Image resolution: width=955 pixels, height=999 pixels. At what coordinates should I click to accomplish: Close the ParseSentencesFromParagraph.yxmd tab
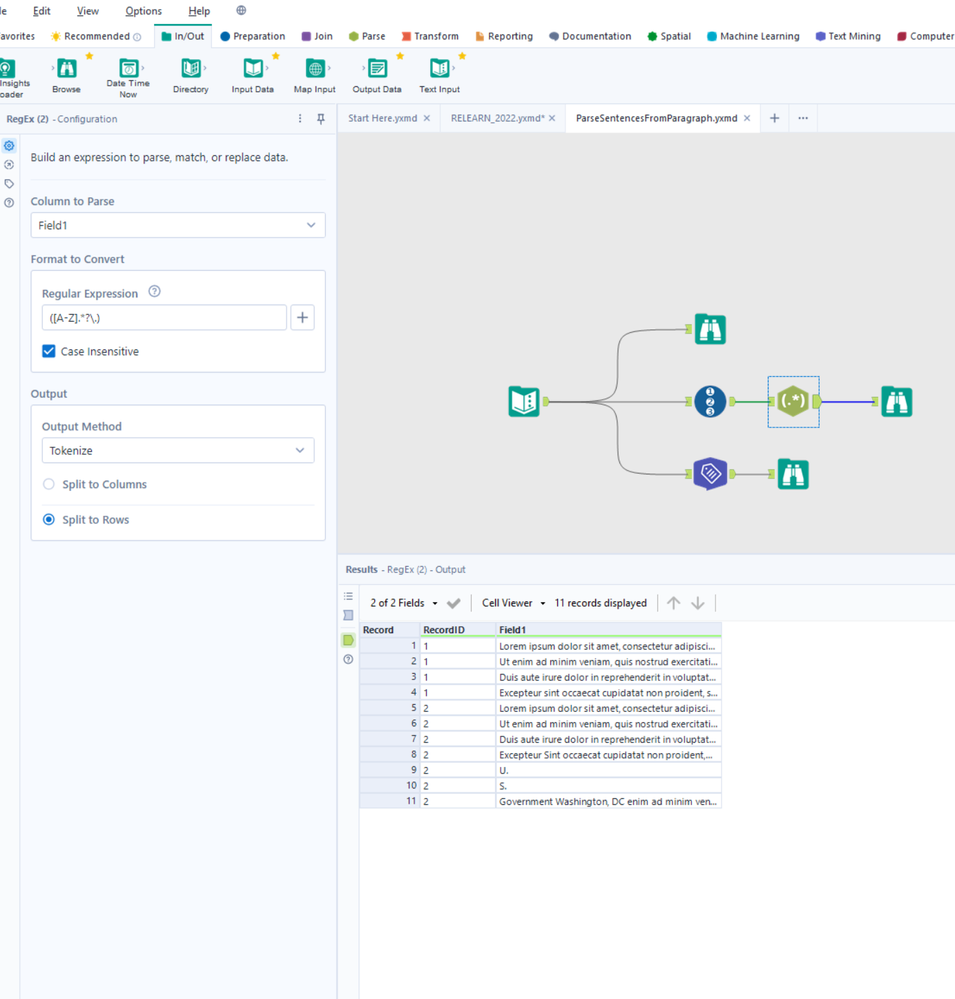747,118
